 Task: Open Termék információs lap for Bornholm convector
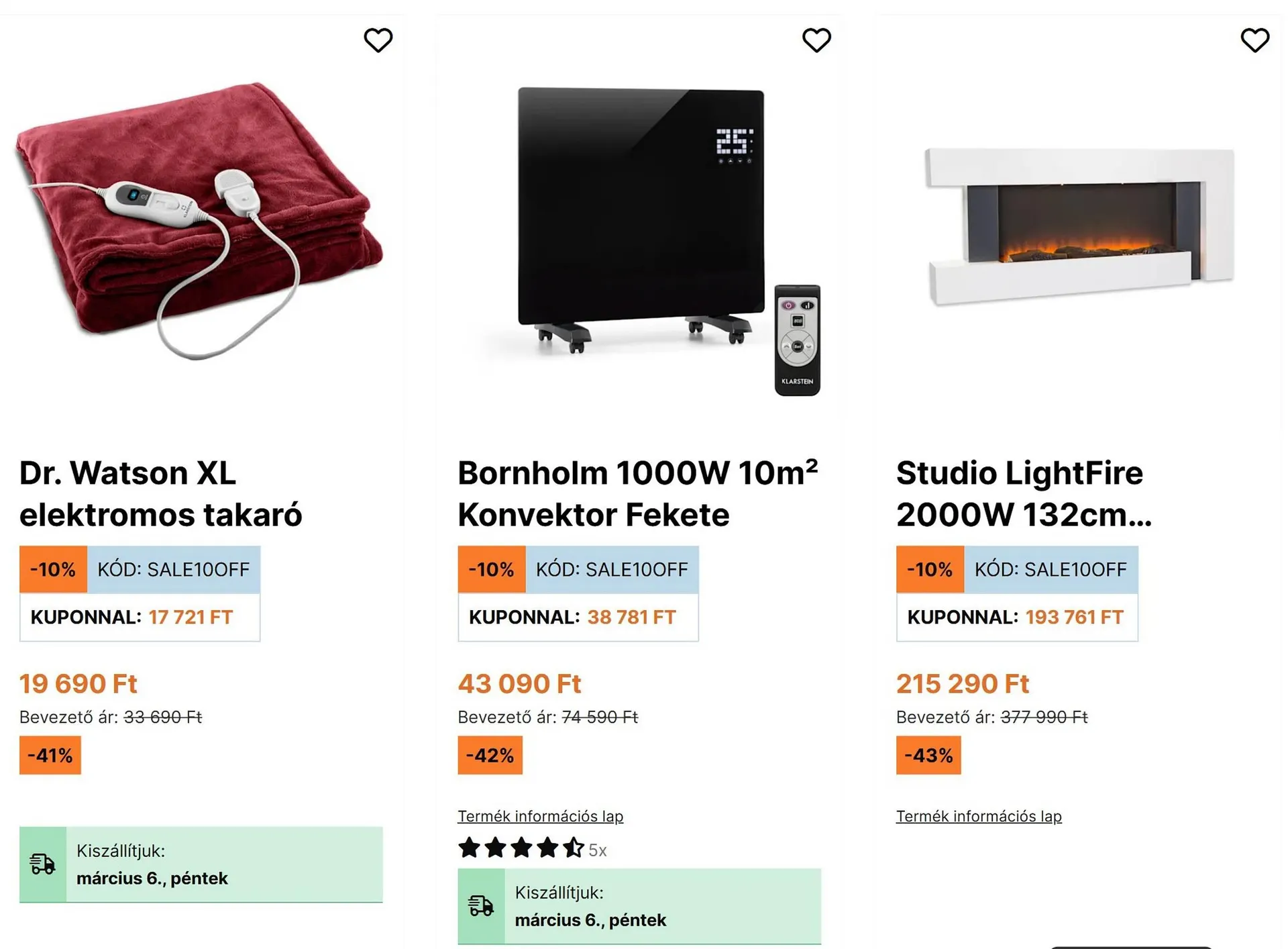540,816
